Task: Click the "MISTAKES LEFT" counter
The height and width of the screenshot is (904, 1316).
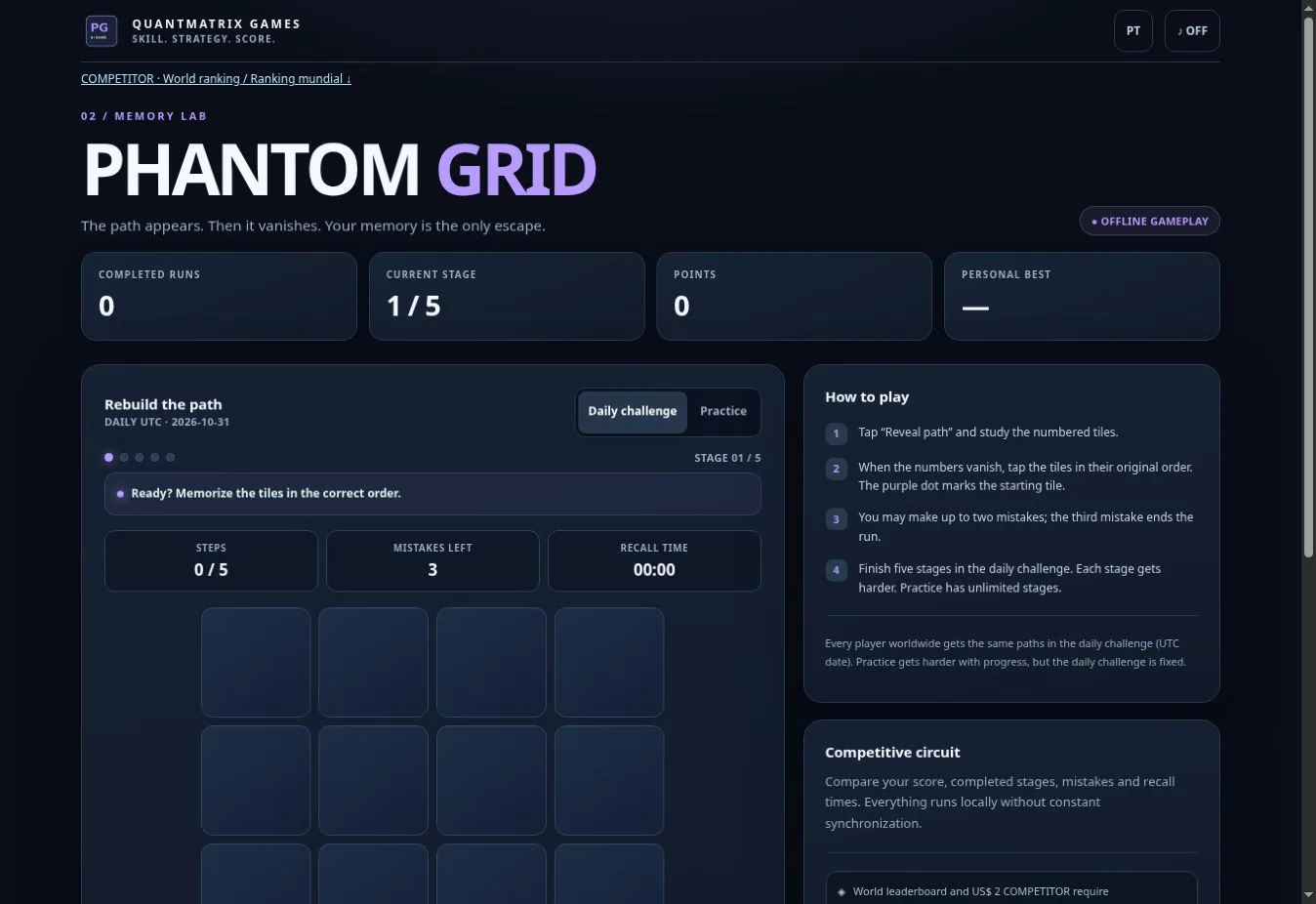Action: pyautogui.click(x=432, y=561)
